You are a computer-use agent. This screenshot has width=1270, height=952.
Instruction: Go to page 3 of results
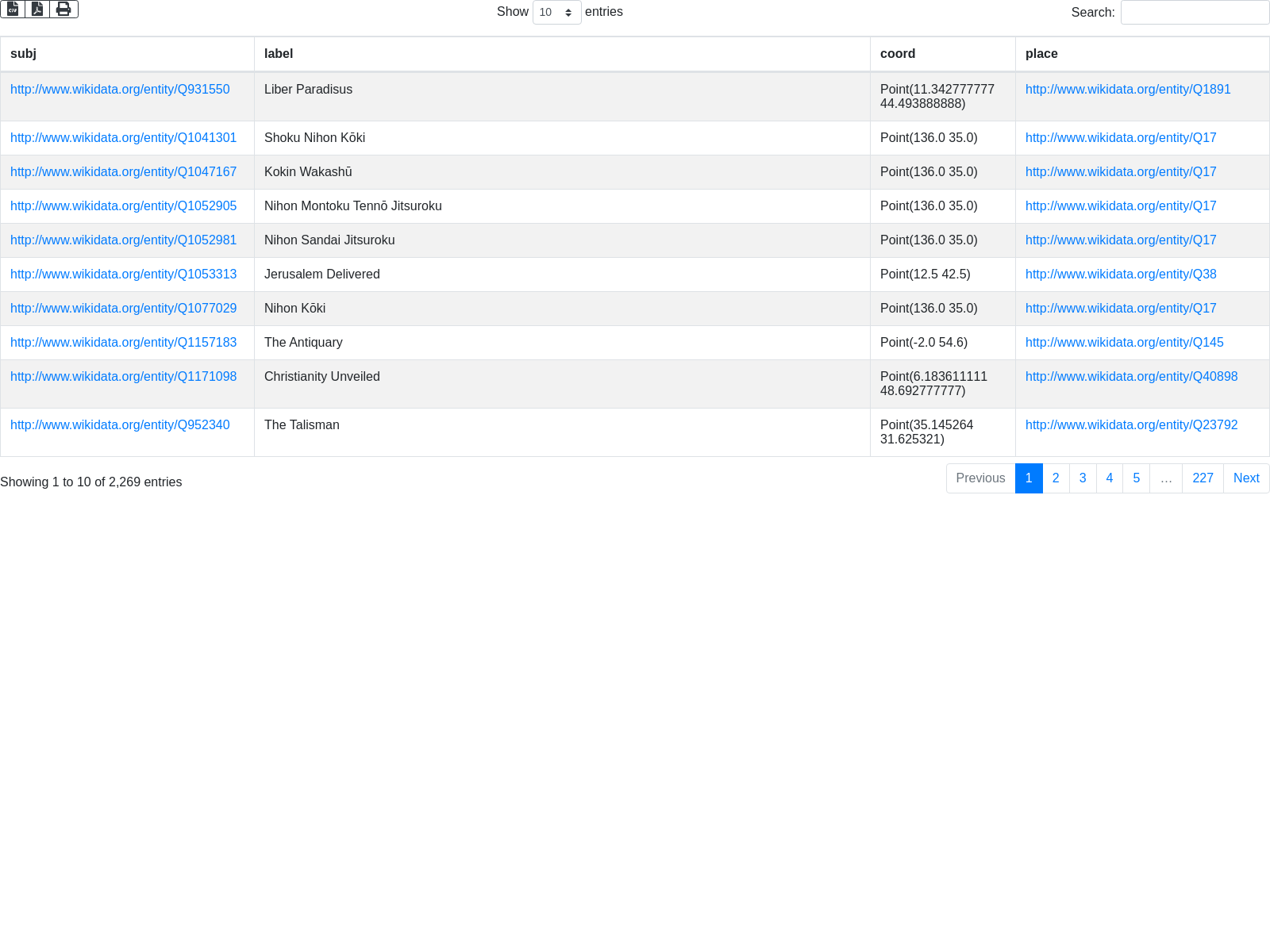click(1083, 478)
